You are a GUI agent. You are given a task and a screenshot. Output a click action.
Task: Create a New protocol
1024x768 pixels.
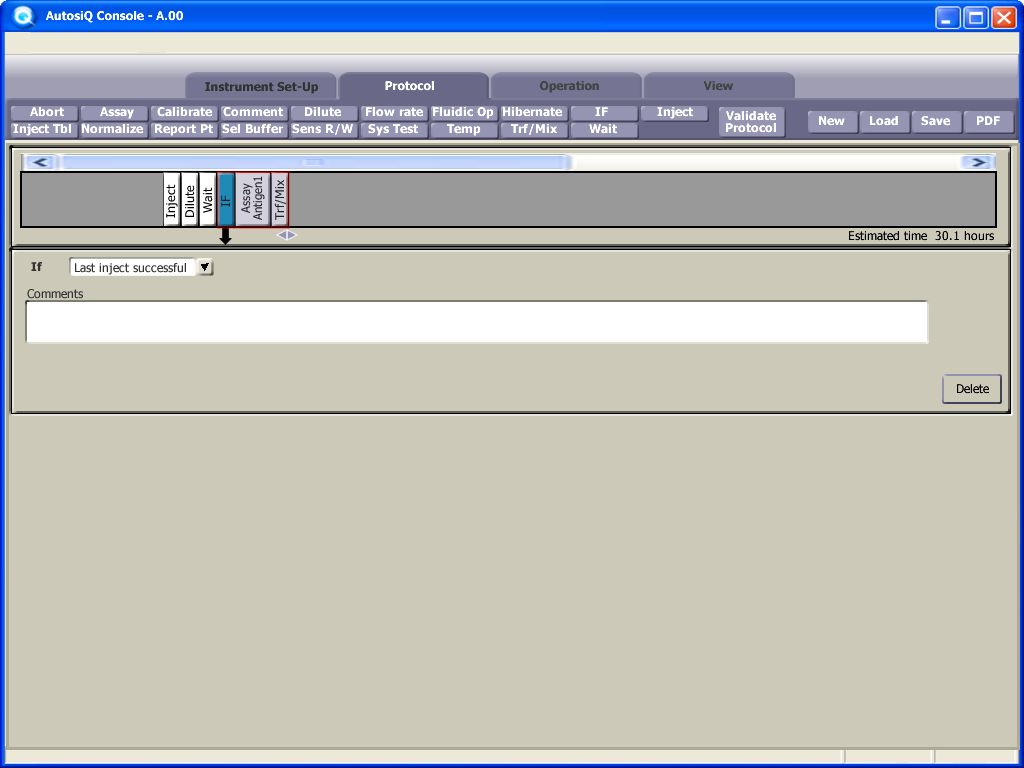pyautogui.click(x=832, y=121)
